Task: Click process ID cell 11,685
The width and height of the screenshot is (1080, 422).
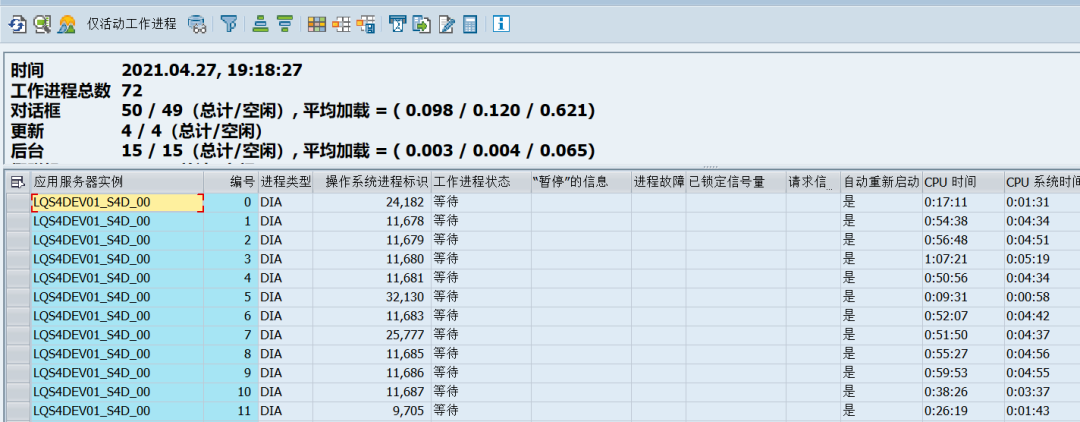Action: pyautogui.click(x=372, y=354)
